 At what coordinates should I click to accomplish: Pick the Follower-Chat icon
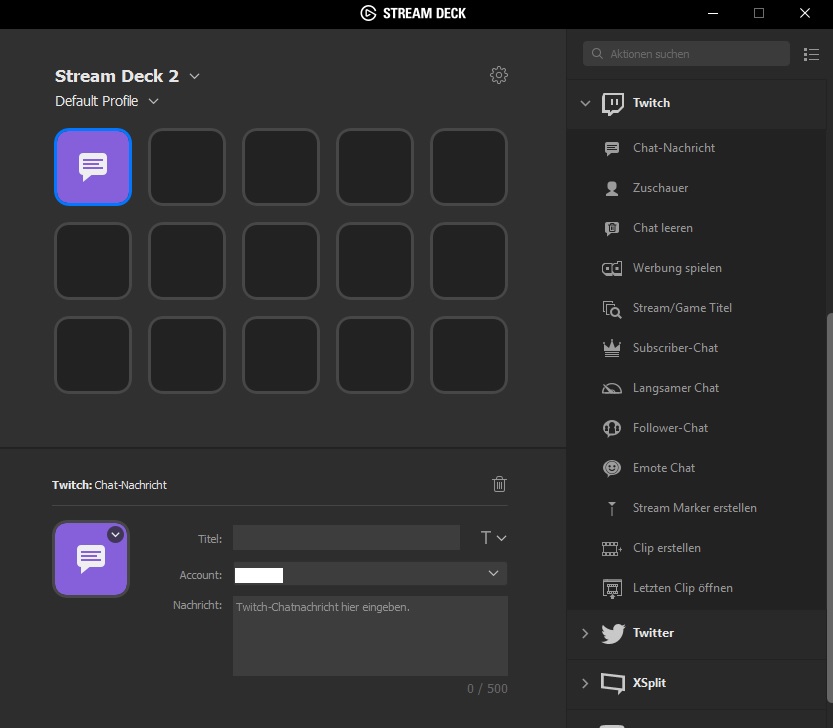point(612,428)
